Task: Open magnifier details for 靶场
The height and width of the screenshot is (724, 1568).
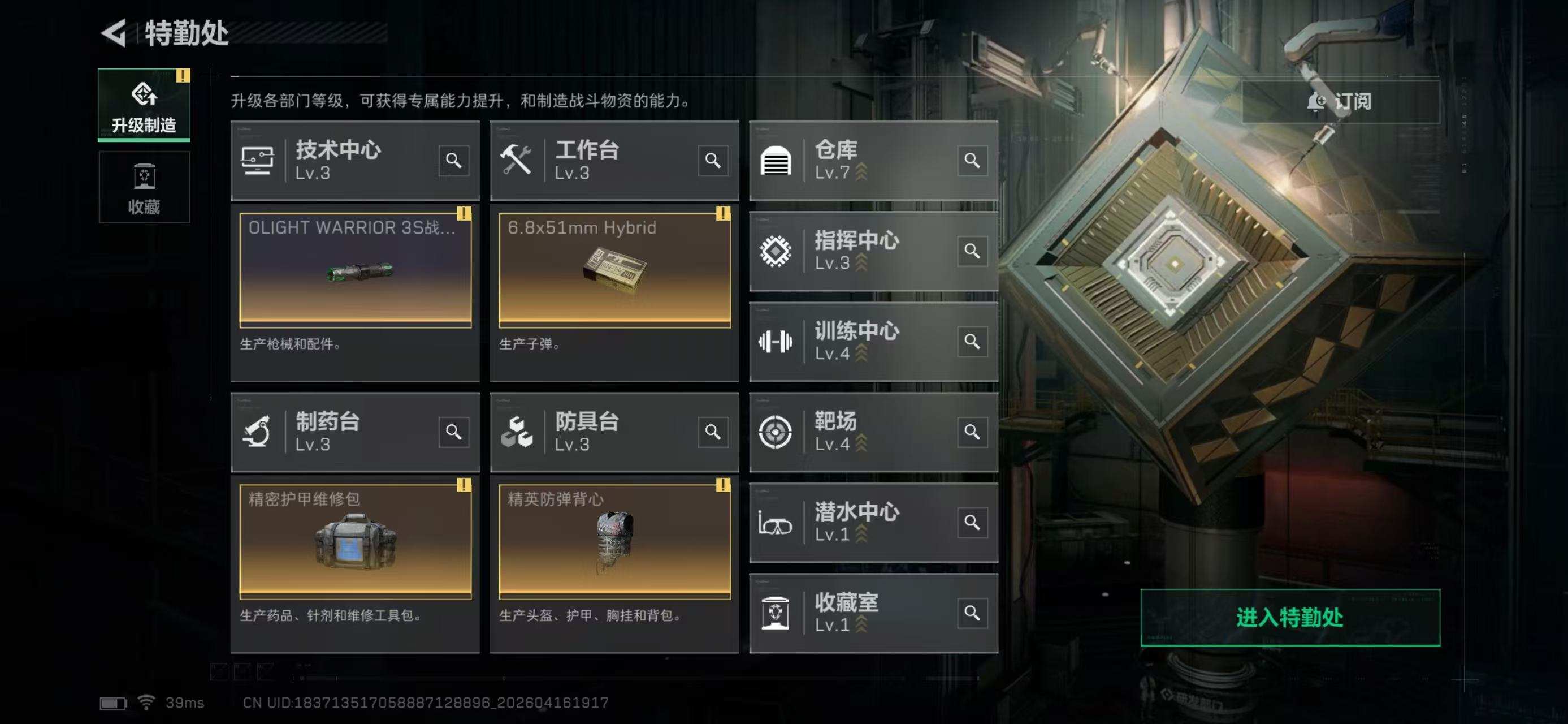Action: pos(972,432)
